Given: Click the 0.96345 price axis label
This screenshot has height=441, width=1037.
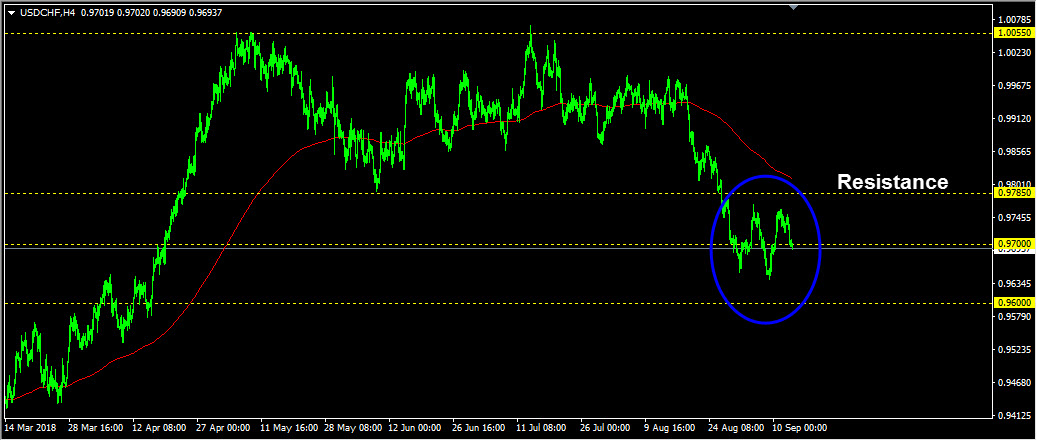Looking at the screenshot, I should click(1015, 284).
